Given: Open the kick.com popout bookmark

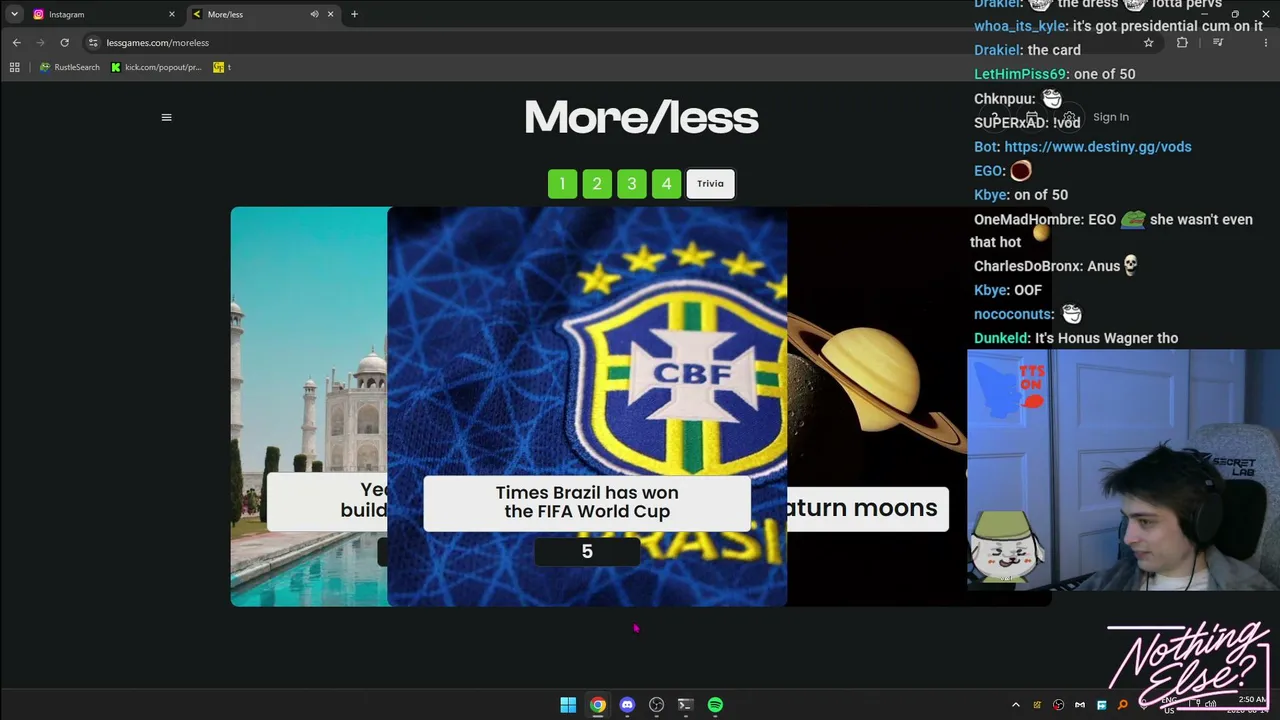Looking at the screenshot, I should [157, 67].
